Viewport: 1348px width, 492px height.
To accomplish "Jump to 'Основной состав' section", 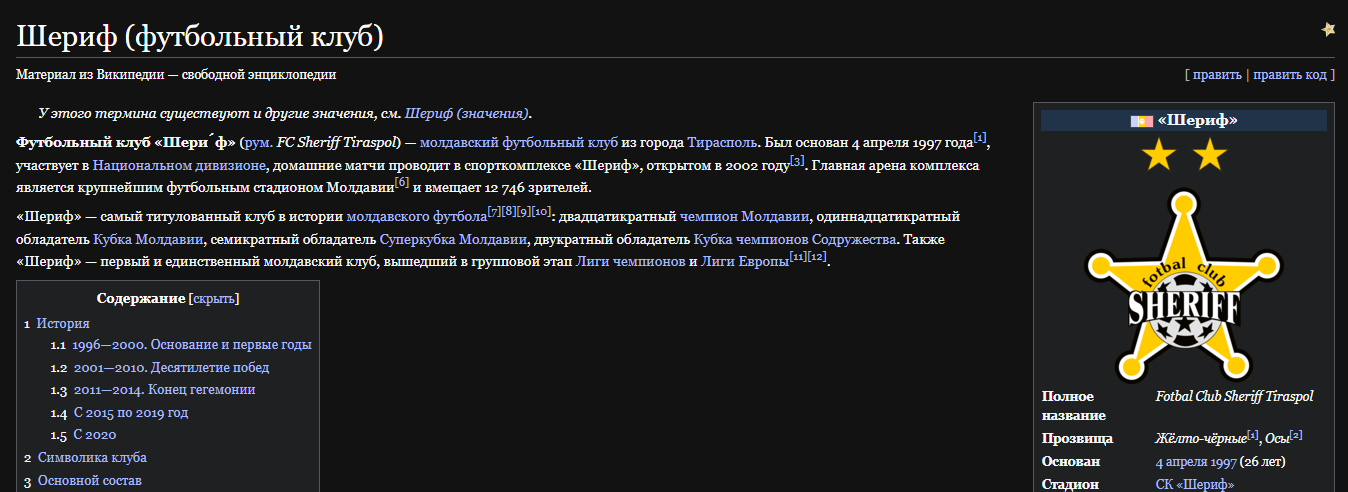I will click(x=90, y=480).
